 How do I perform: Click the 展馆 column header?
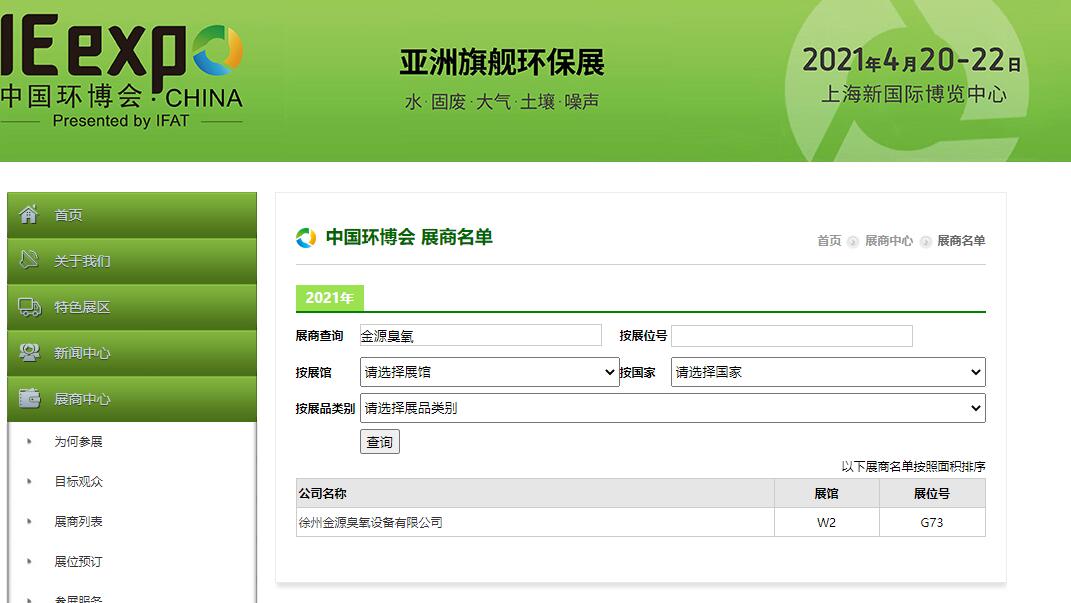[826, 493]
